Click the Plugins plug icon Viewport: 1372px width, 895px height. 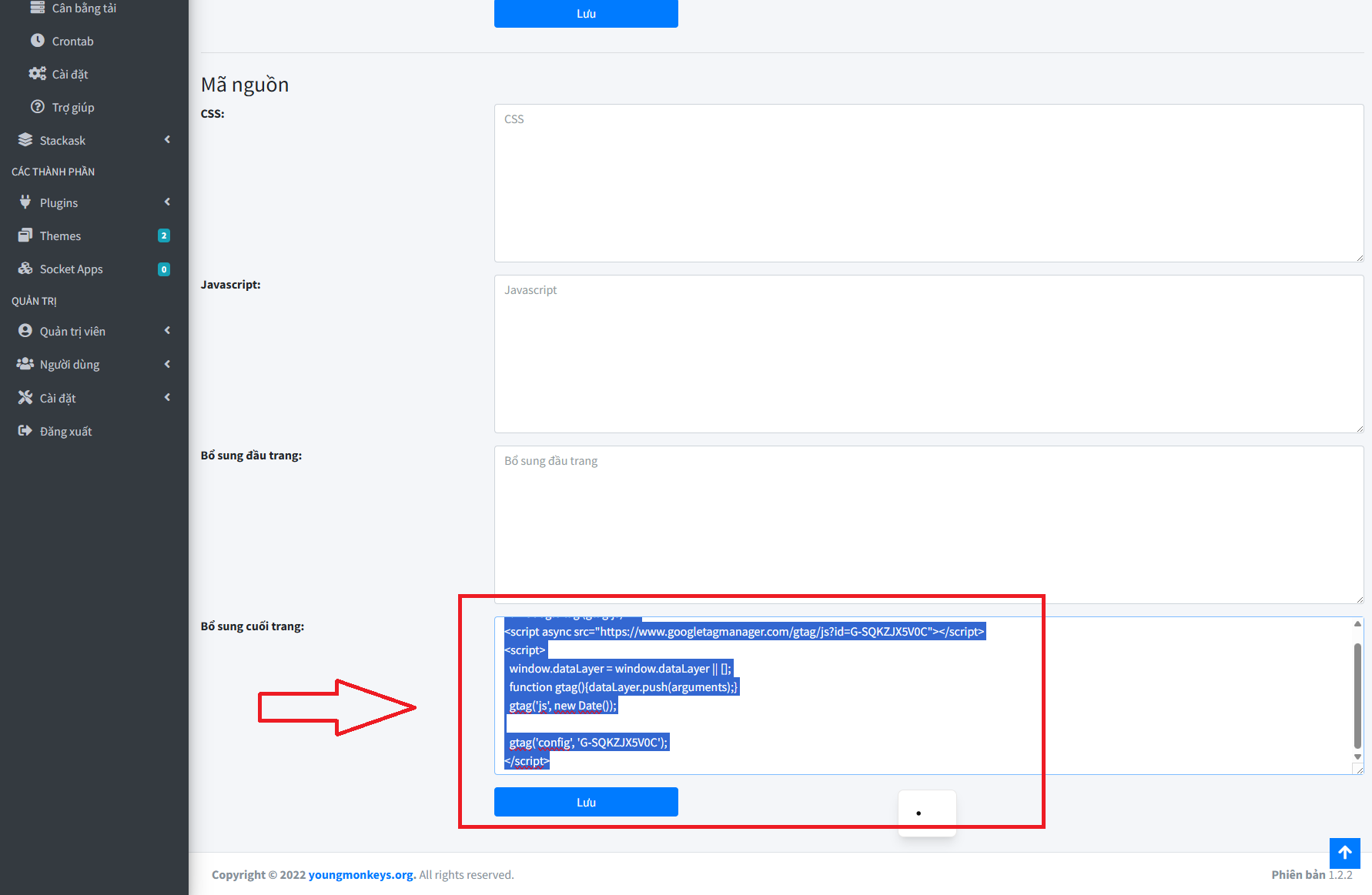pyautogui.click(x=25, y=202)
